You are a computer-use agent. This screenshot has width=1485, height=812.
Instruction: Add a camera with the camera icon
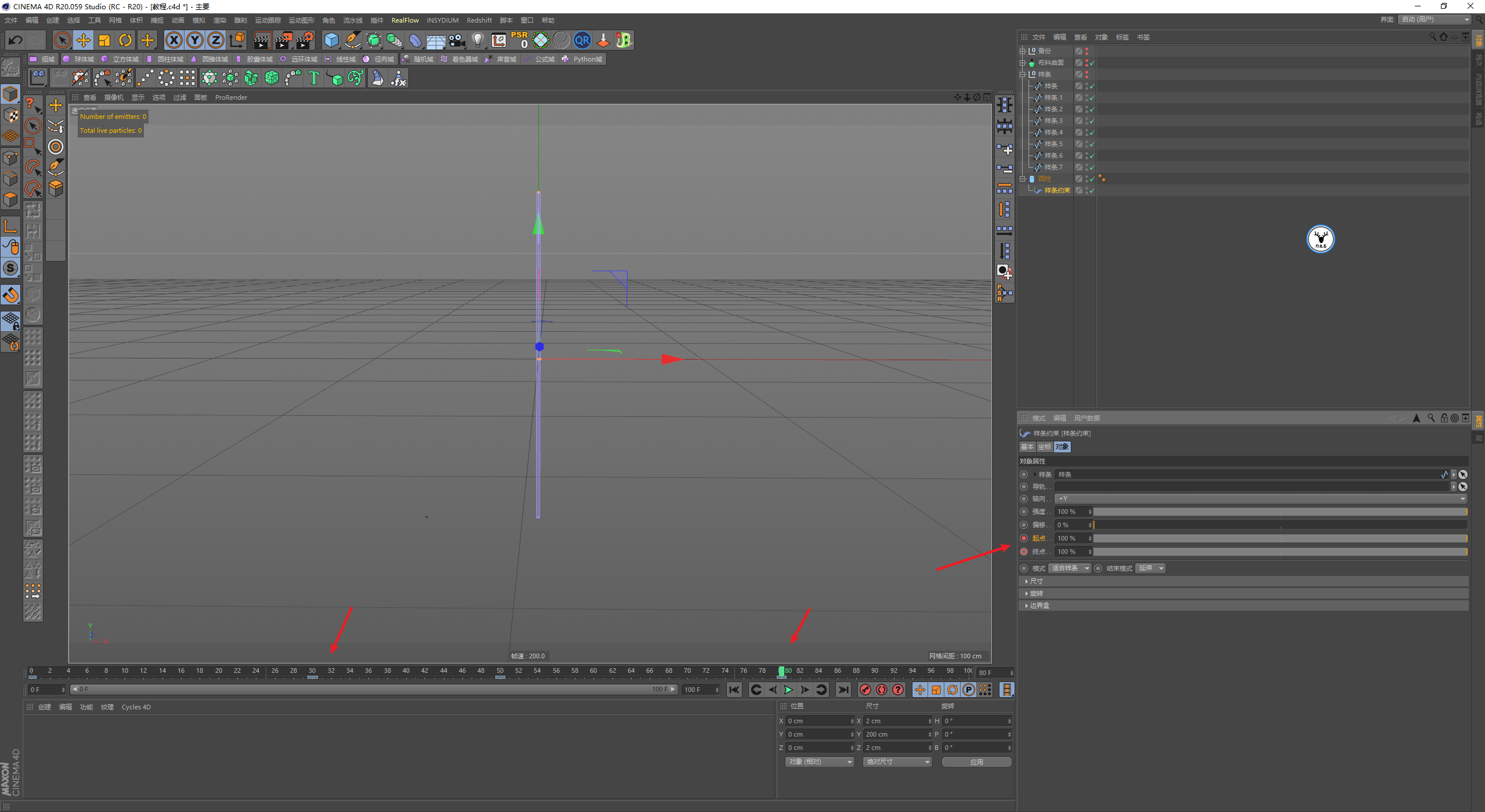coord(457,40)
